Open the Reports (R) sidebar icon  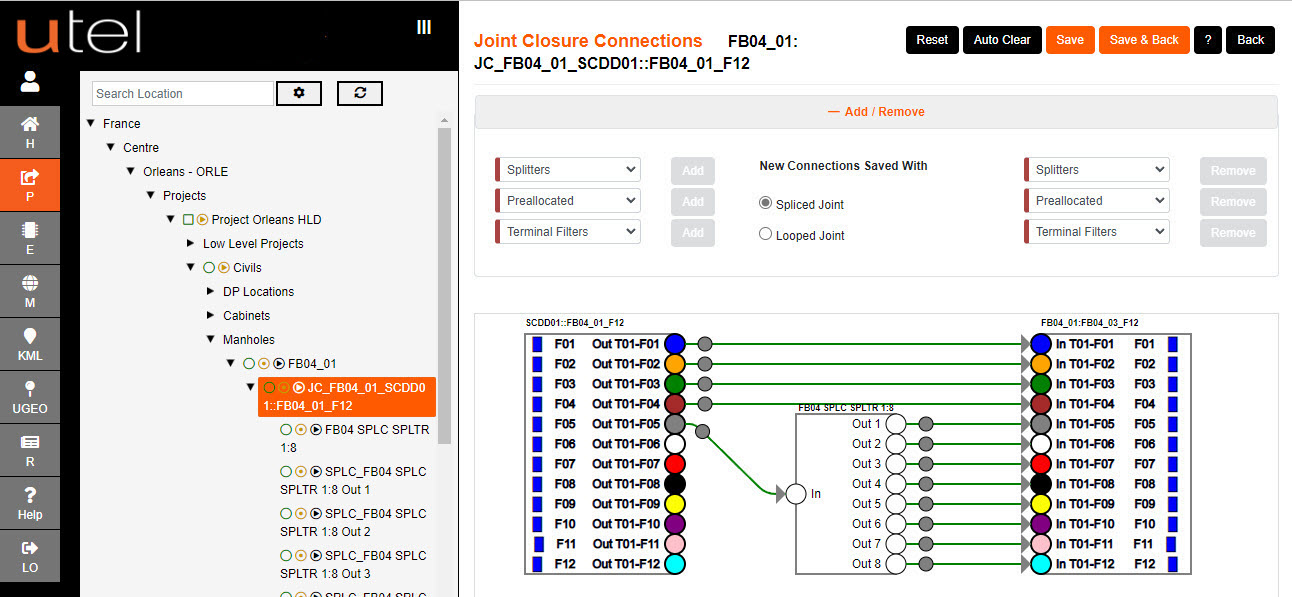[x=30, y=450]
